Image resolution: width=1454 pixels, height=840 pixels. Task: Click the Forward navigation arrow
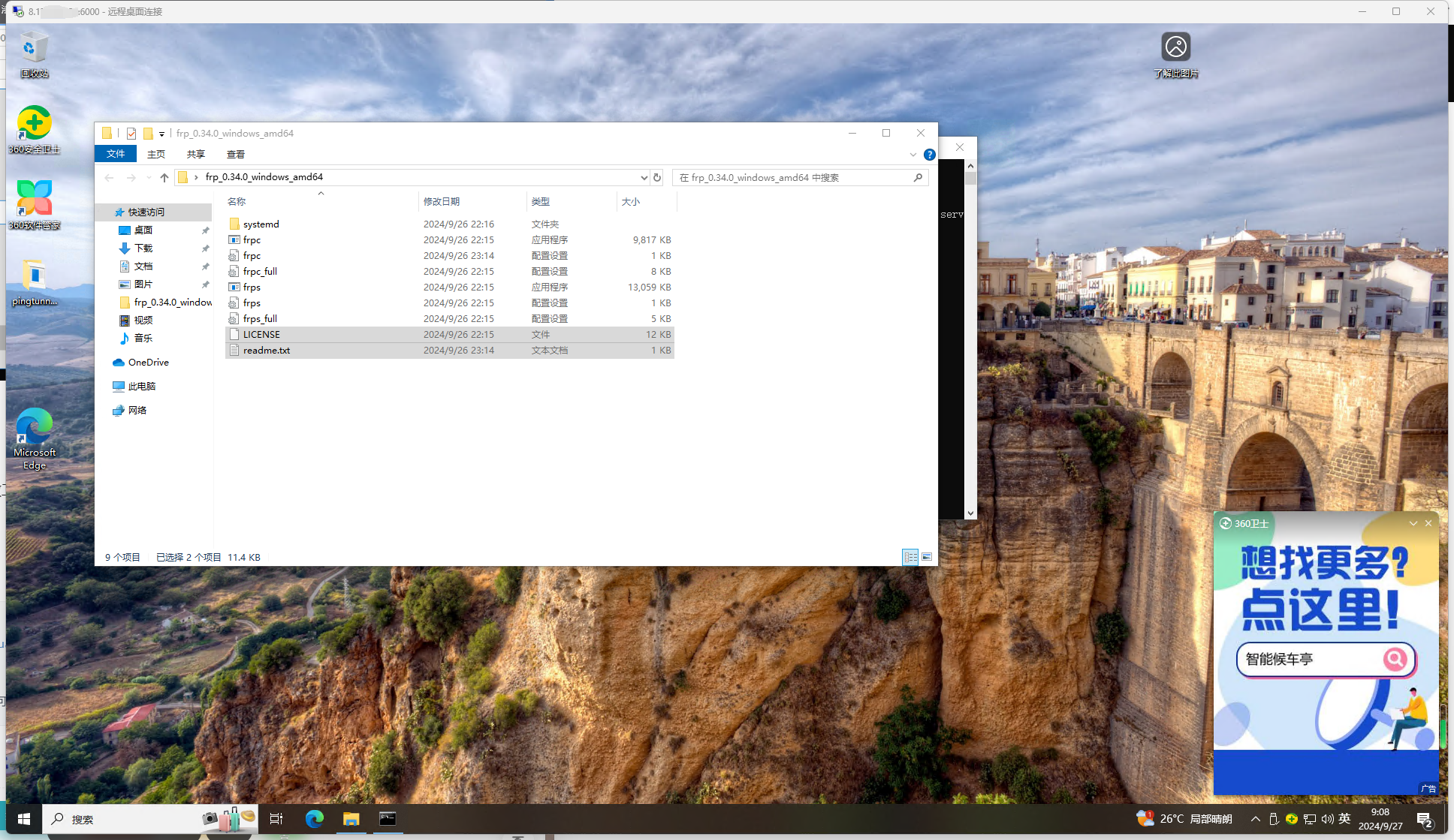pos(131,178)
